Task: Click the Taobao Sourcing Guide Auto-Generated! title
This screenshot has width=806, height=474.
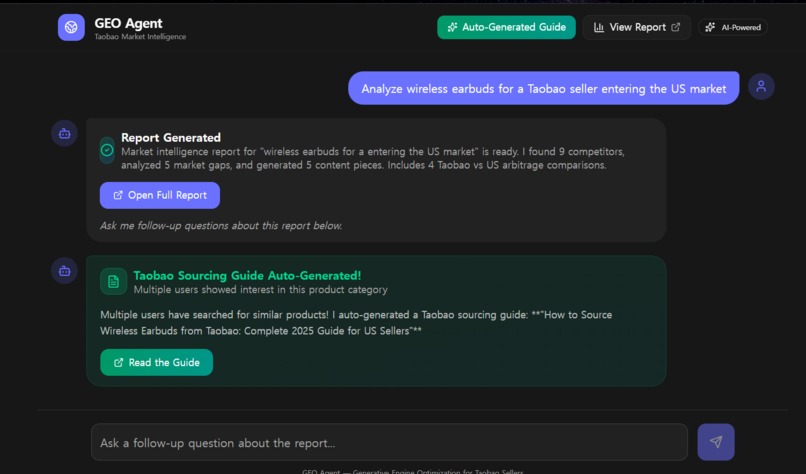Action: click(x=247, y=276)
